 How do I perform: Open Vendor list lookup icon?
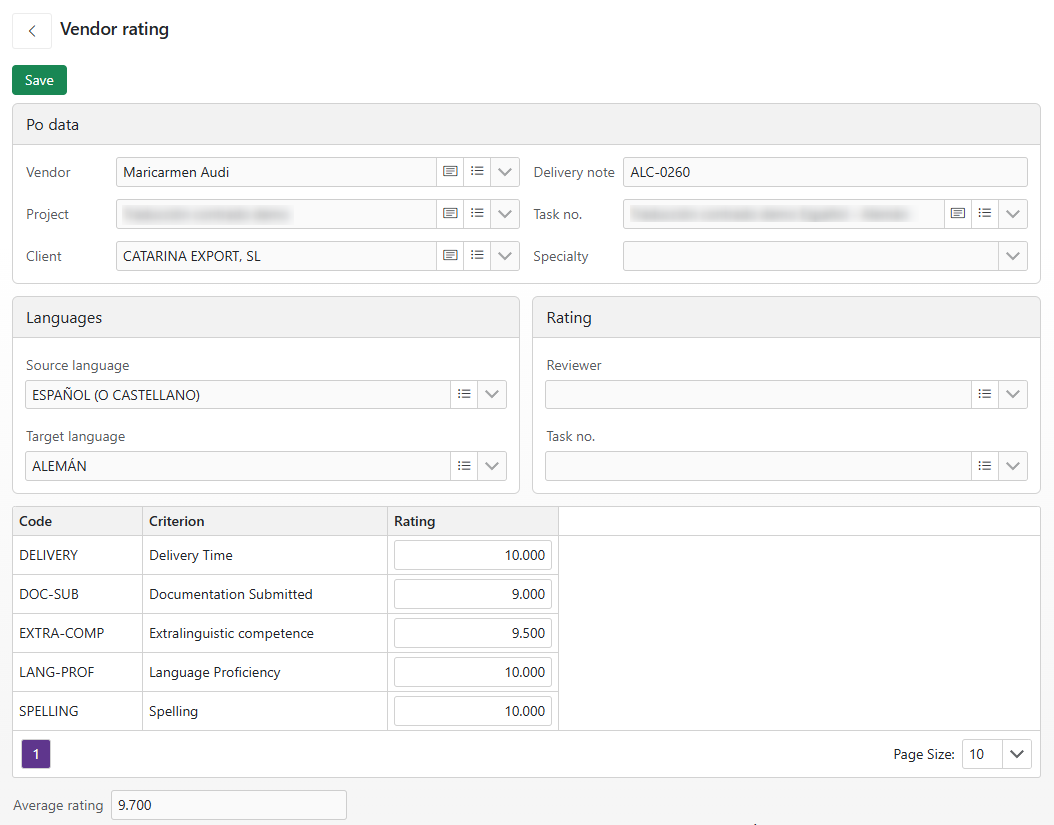477,171
